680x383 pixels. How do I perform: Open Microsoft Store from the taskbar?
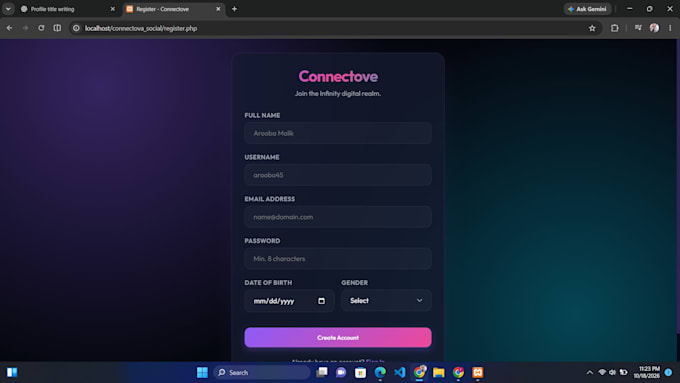[x=360, y=372]
